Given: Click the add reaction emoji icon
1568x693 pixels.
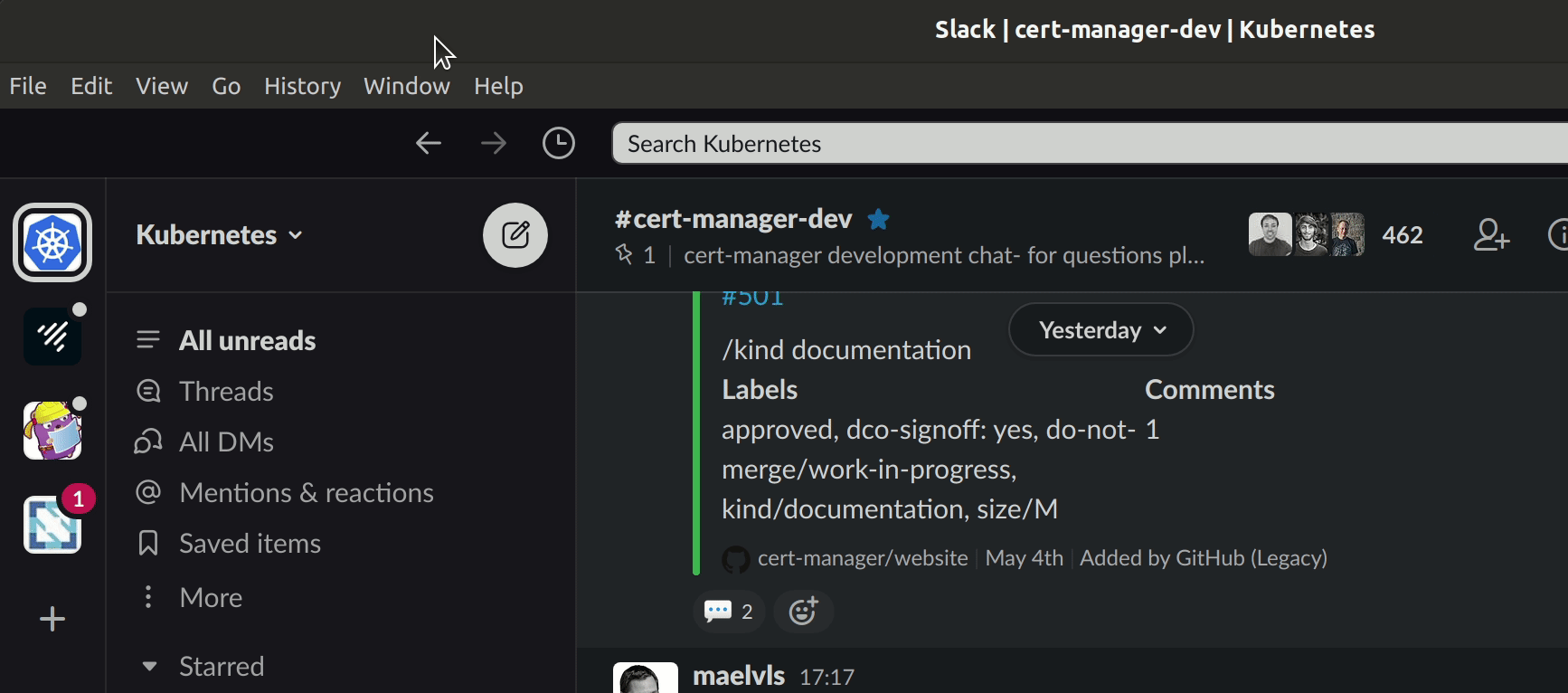Looking at the screenshot, I should tap(803, 612).
